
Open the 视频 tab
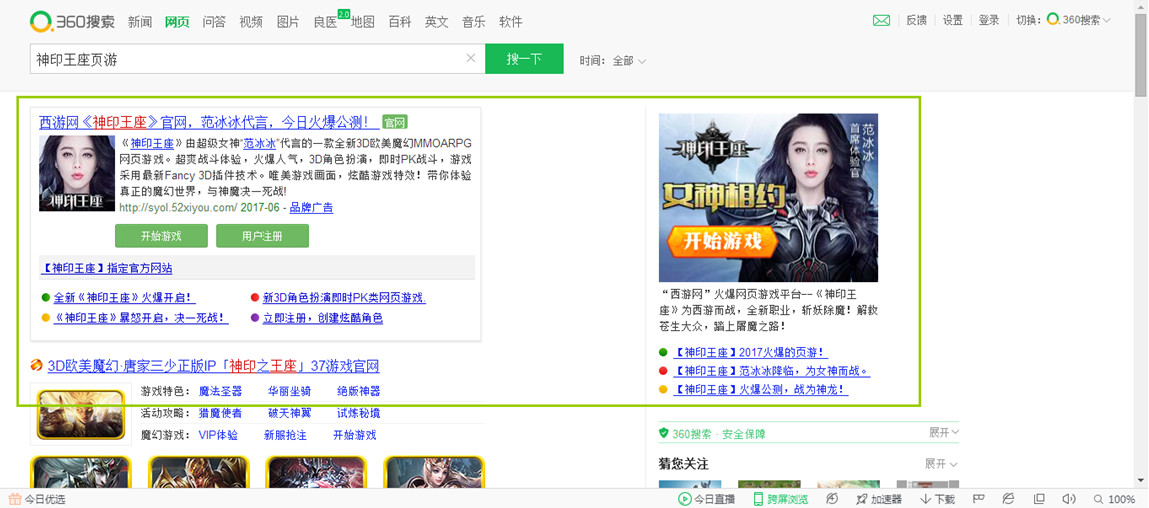click(251, 21)
